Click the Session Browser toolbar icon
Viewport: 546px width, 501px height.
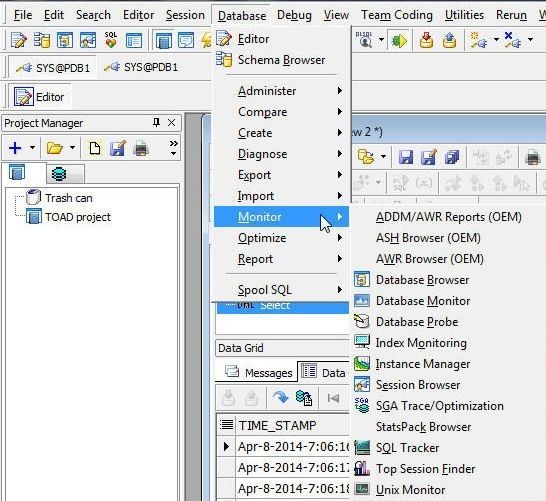click(x=88, y=40)
